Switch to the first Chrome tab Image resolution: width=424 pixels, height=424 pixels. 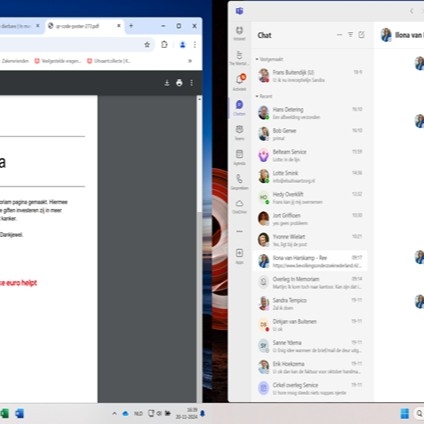coord(21,26)
